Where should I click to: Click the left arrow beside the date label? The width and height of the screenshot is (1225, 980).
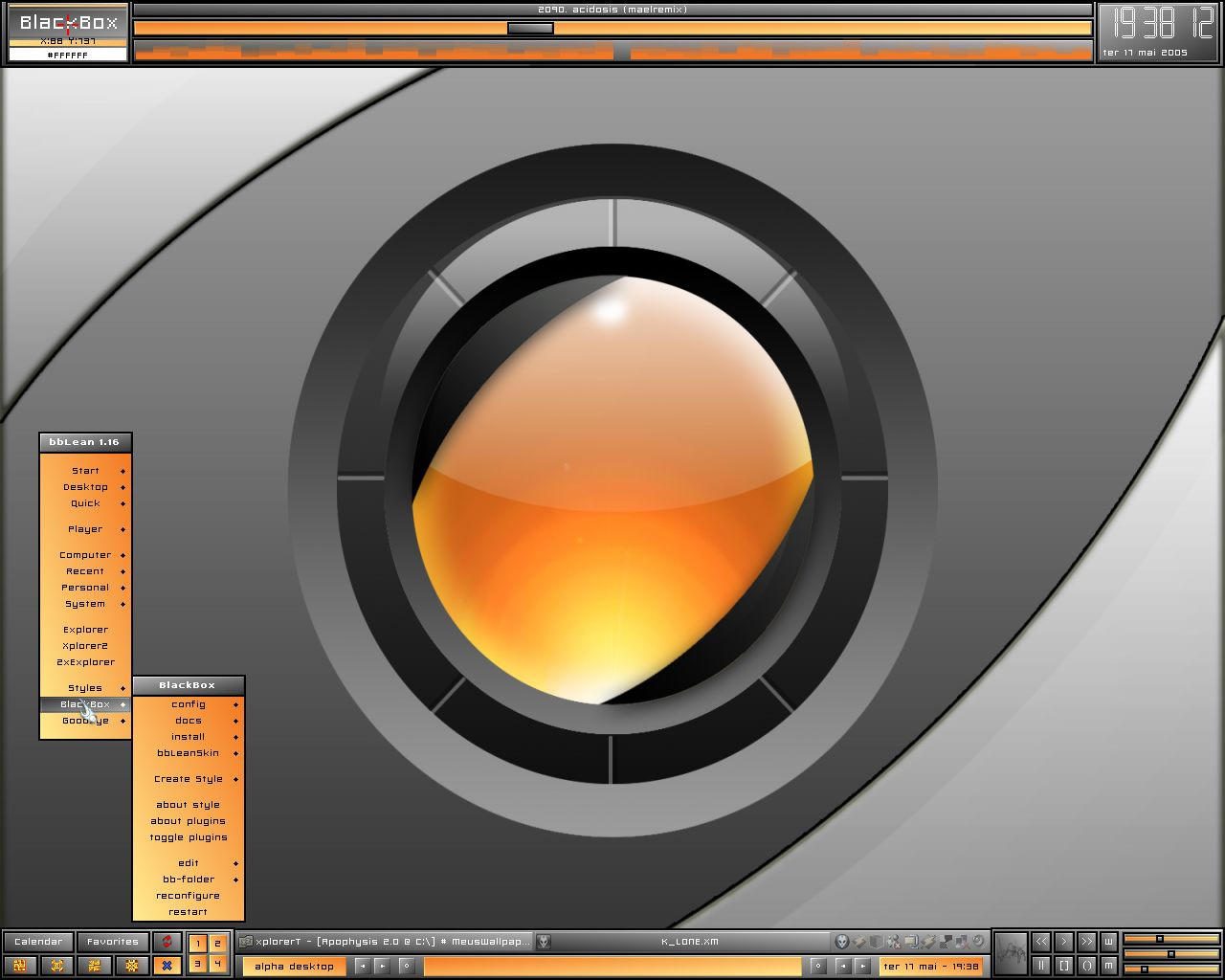843,966
